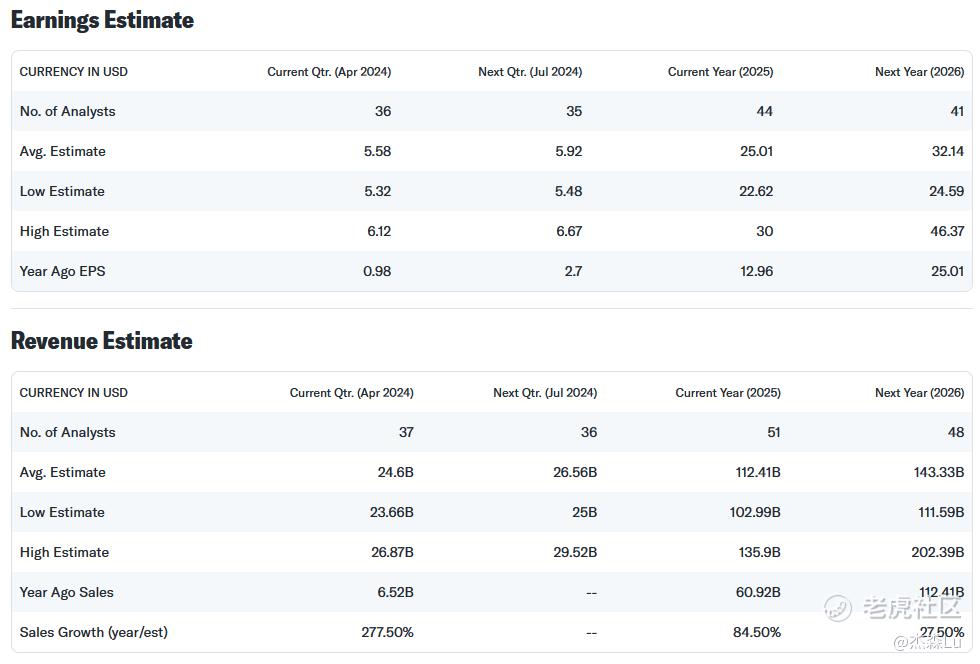Click the CURRENCY IN USD label in earnings table
980x664 pixels.
(x=74, y=72)
